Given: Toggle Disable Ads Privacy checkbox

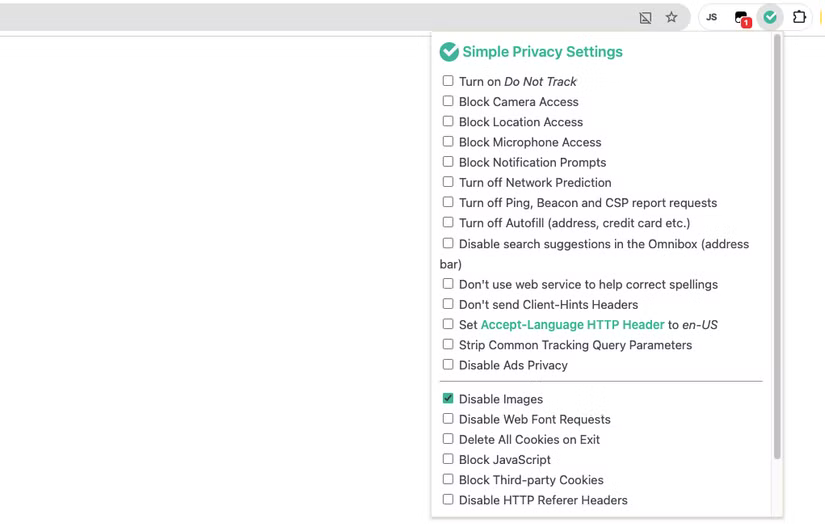Looking at the screenshot, I should point(448,365).
